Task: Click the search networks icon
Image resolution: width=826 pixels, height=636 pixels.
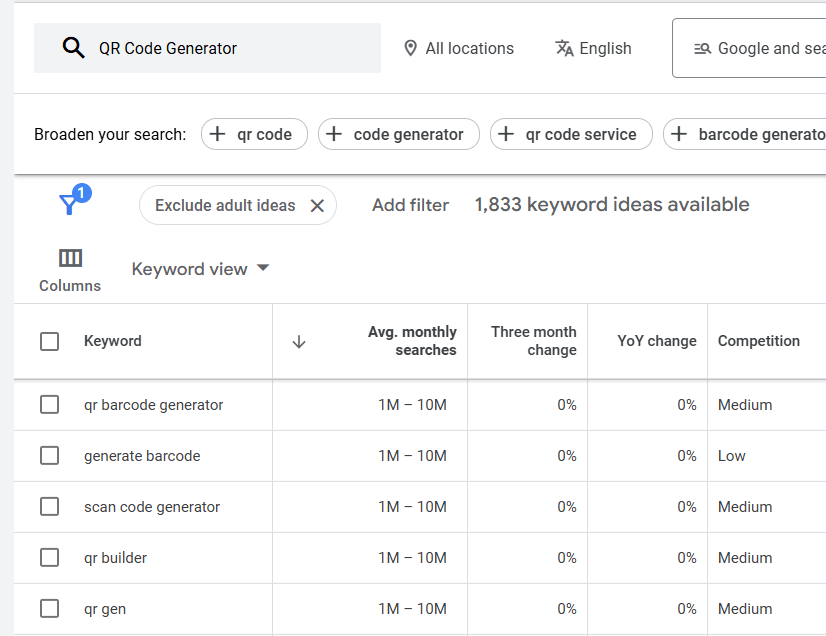Action: tap(703, 48)
